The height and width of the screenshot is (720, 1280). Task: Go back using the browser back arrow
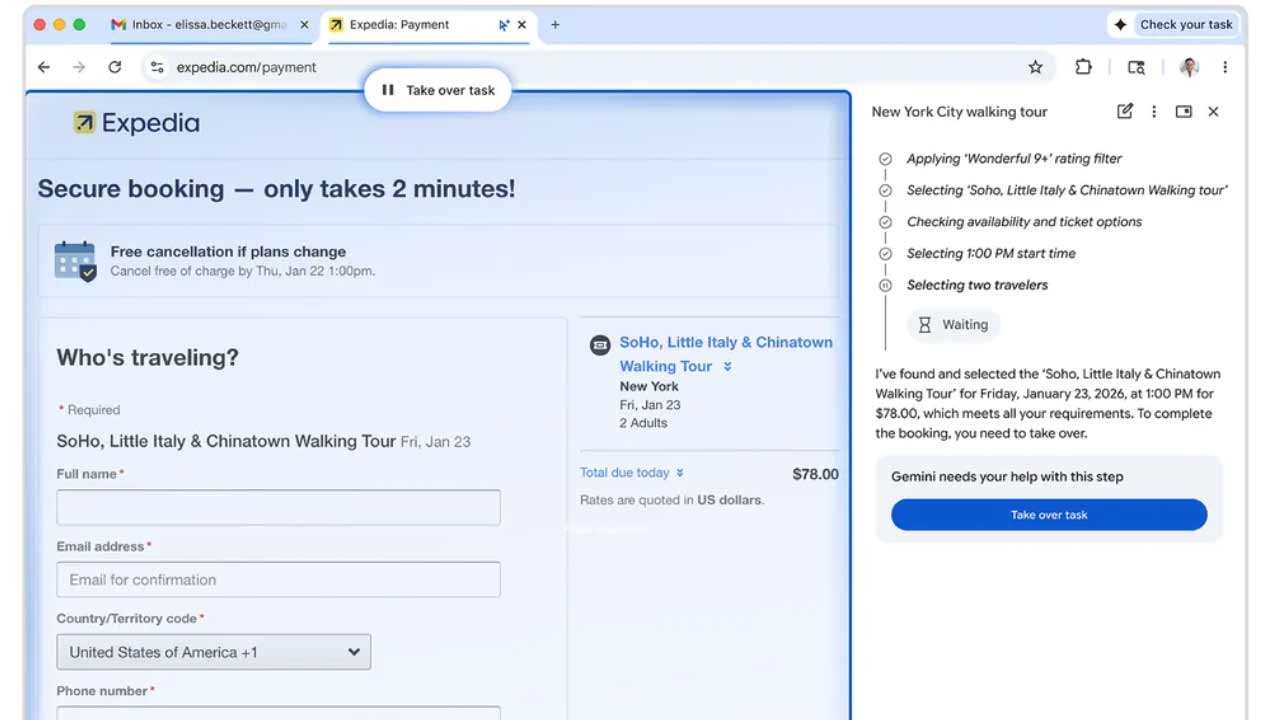pyautogui.click(x=44, y=67)
